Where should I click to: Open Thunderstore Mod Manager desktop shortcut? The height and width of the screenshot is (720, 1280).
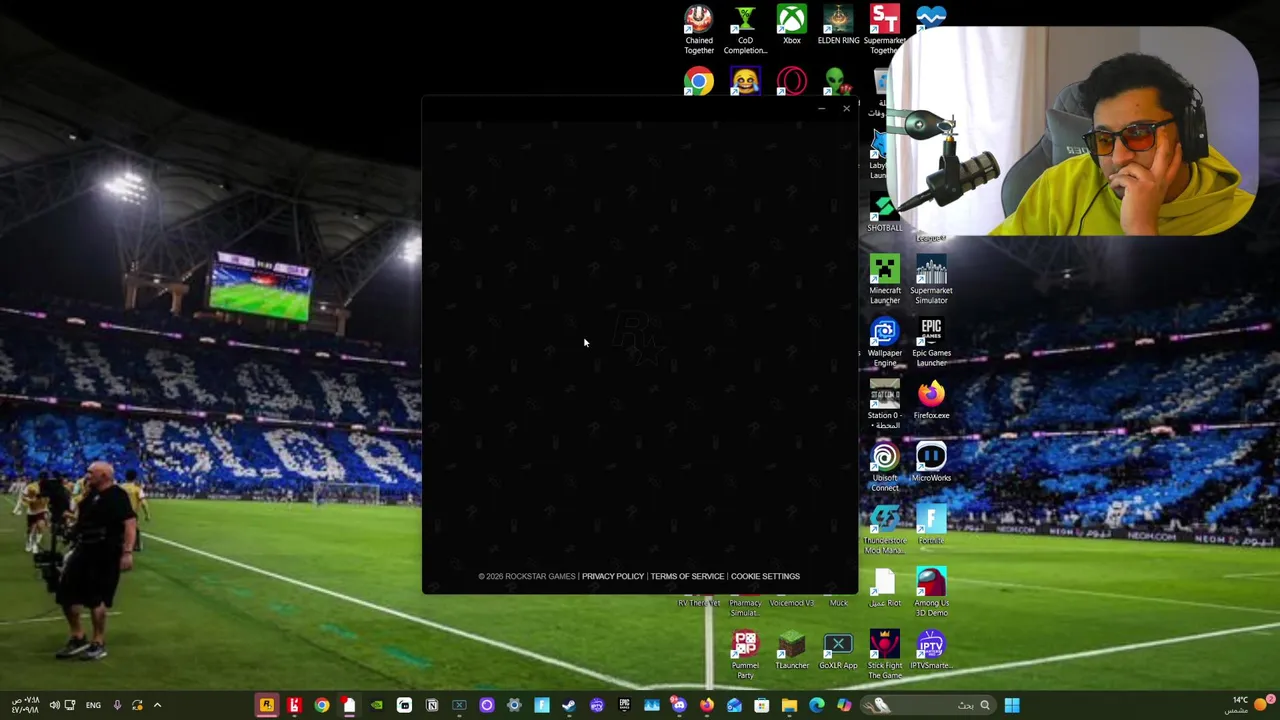[884, 529]
